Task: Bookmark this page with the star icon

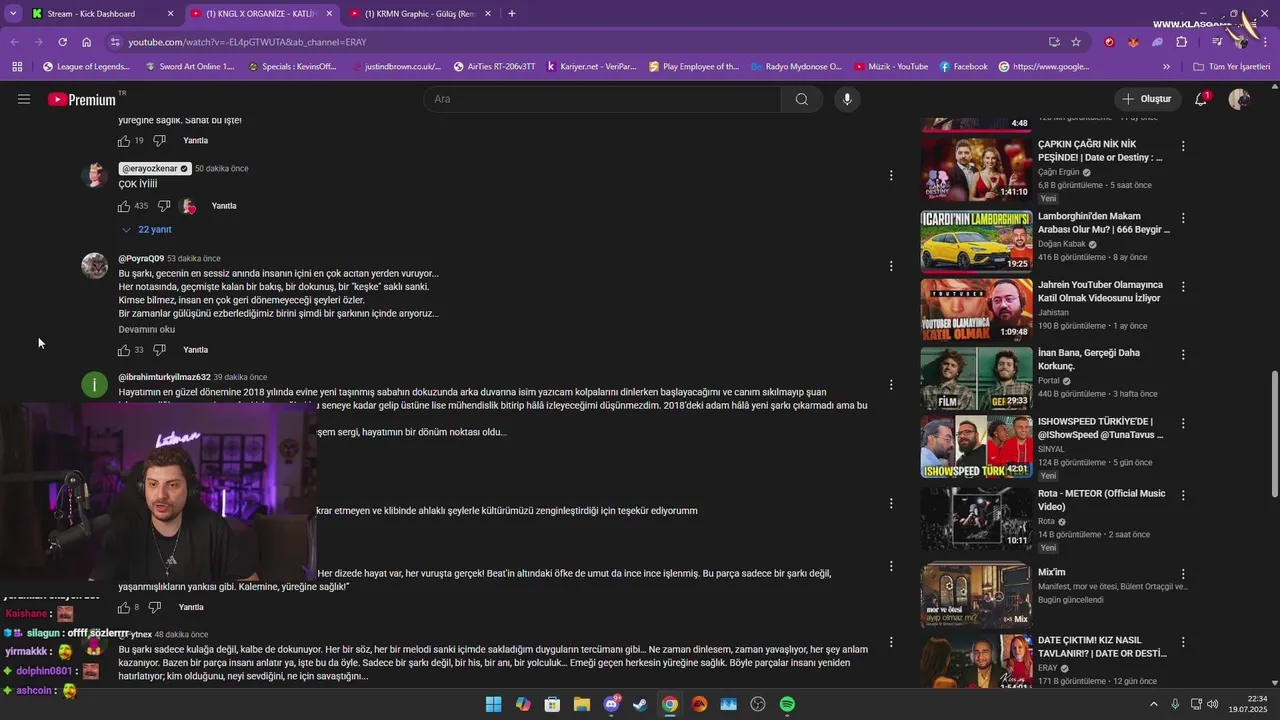Action: click(1076, 42)
